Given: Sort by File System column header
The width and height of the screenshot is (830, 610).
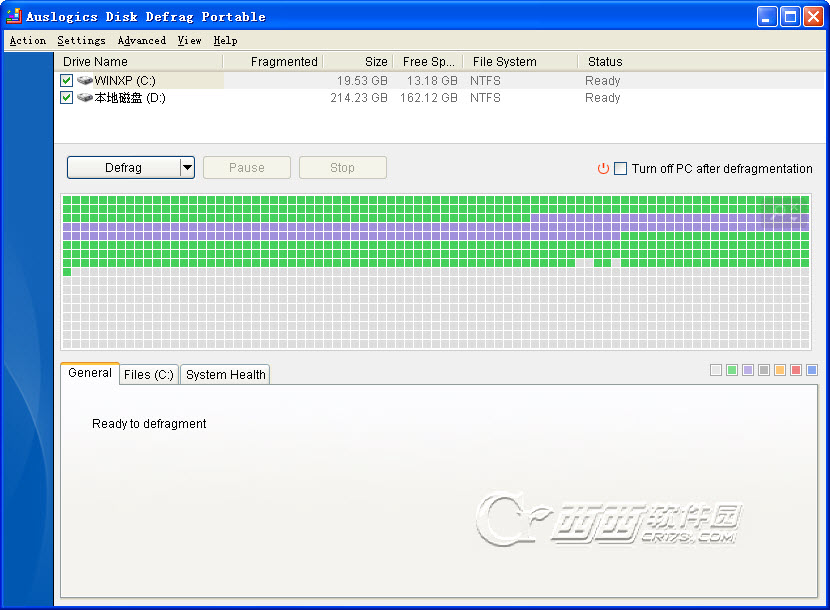Looking at the screenshot, I should (521, 61).
